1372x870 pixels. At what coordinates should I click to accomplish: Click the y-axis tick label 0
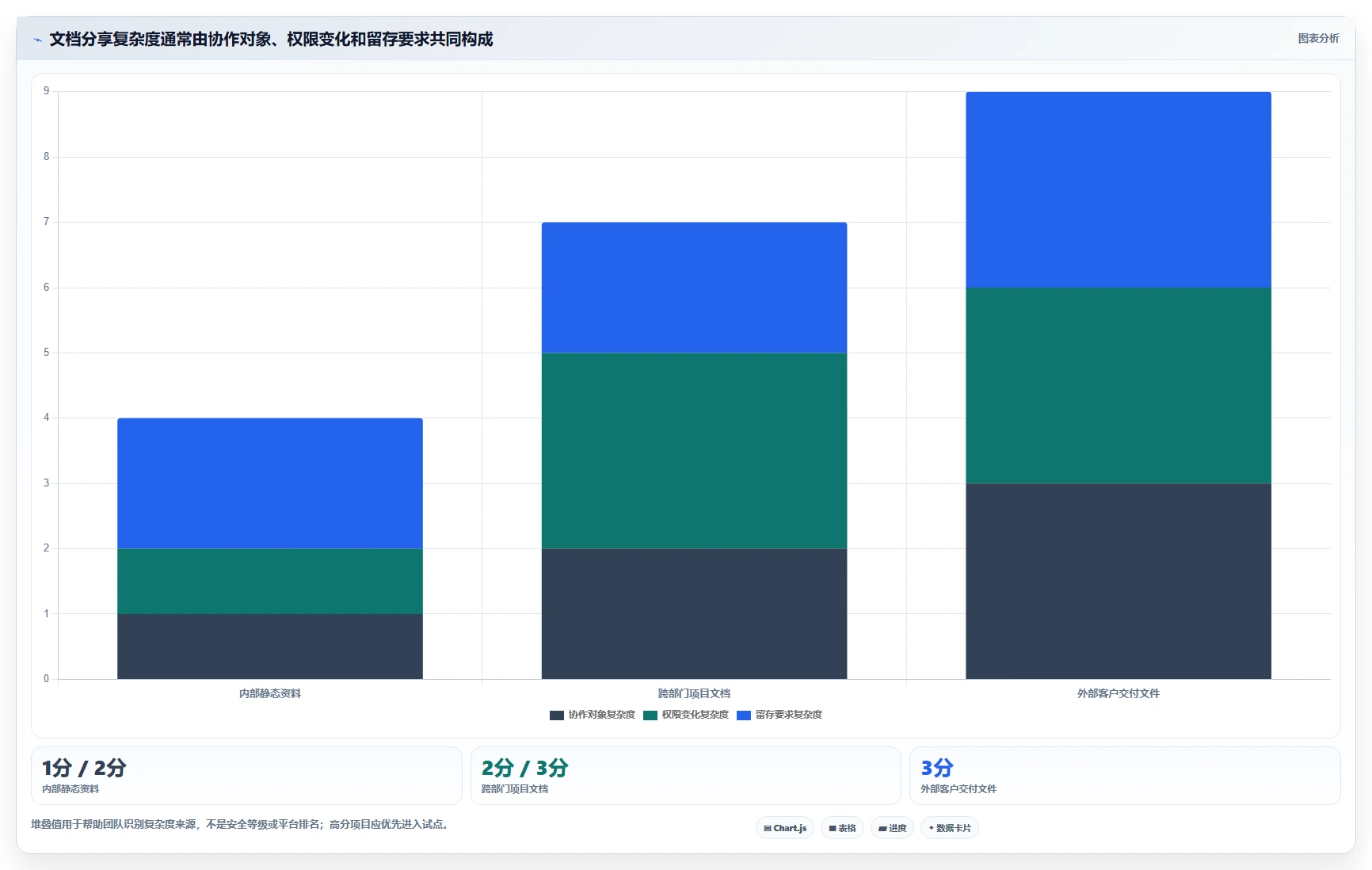tap(47, 679)
